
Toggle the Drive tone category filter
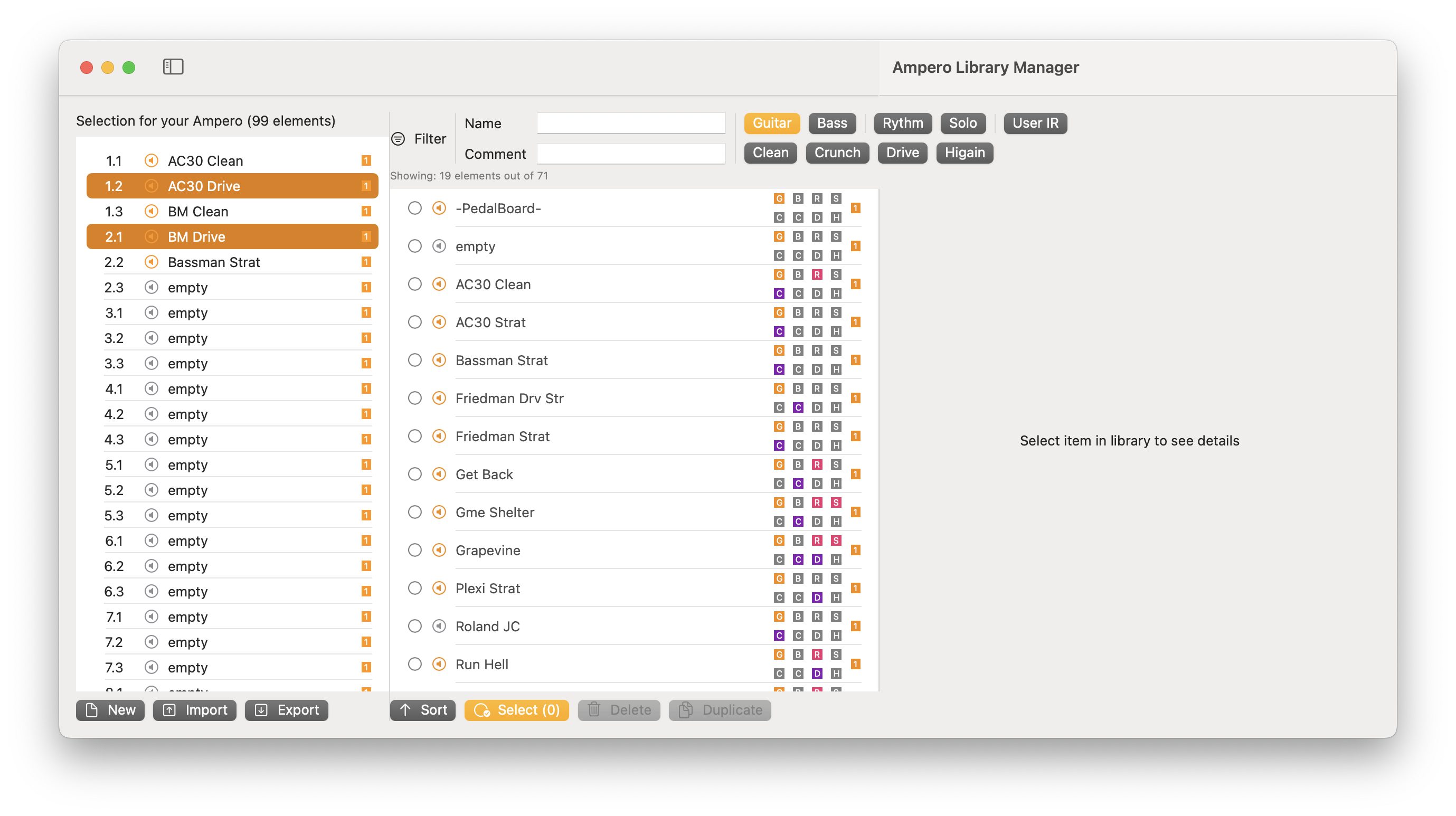click(x=902, y=152)
